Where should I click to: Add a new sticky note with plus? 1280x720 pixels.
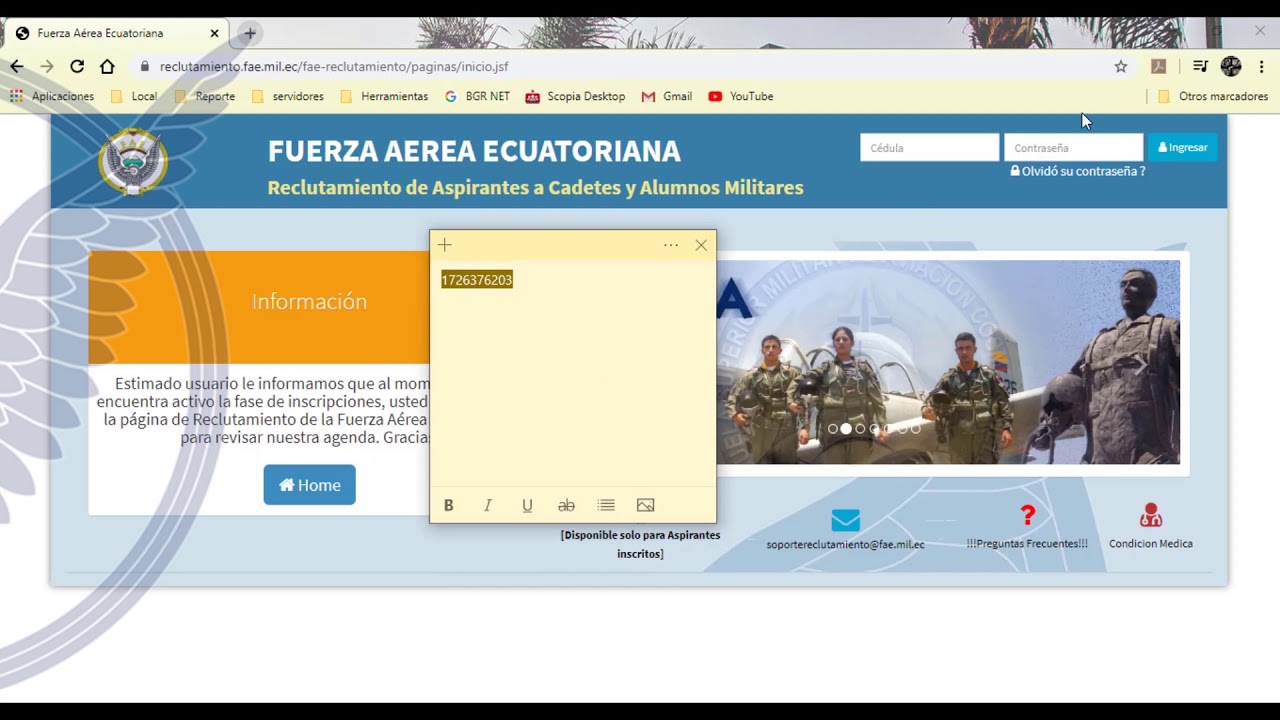point(445,245)
